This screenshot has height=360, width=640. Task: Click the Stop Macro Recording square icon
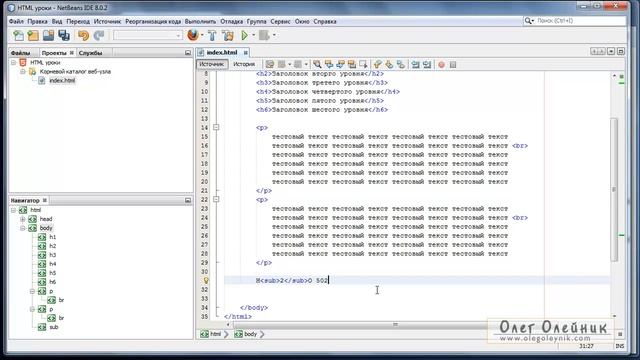(x=453, y=64)
